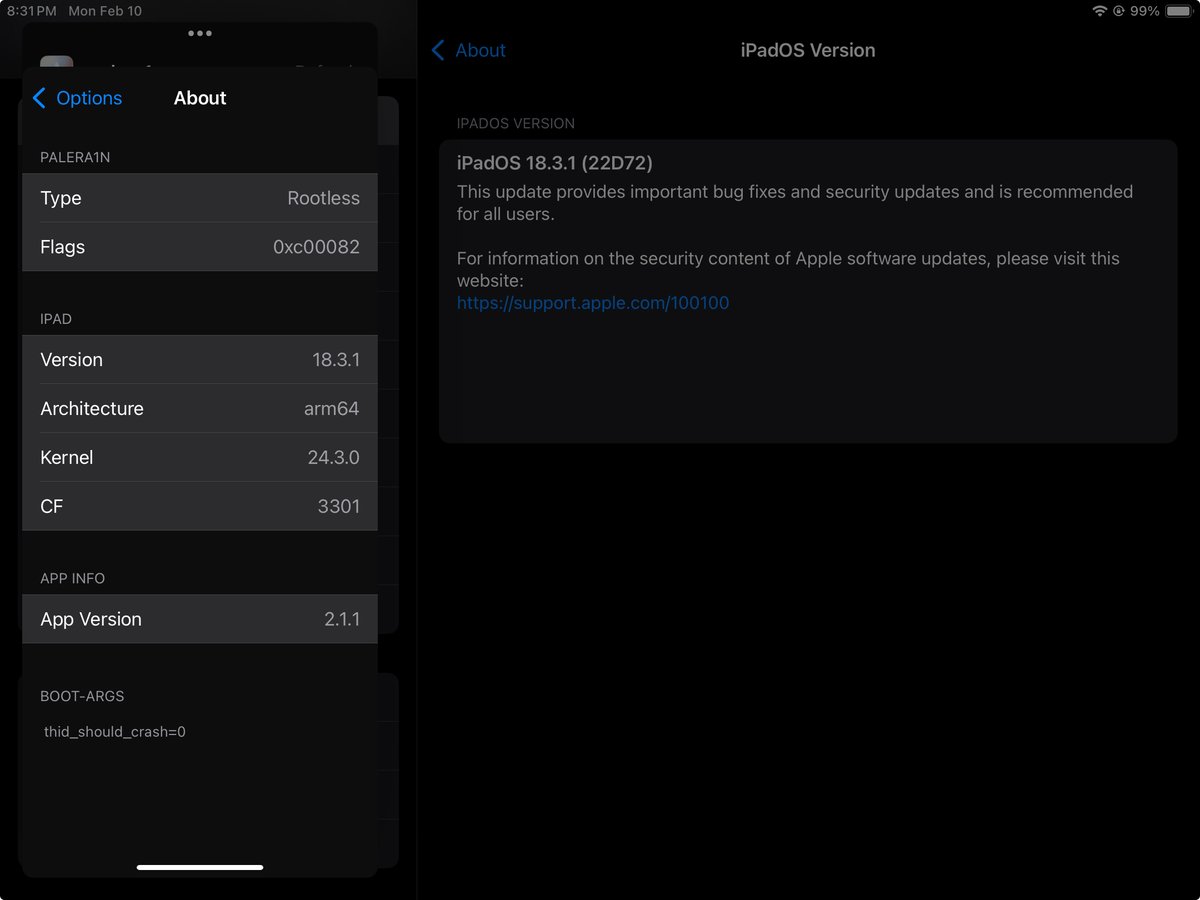Tap the 99% battery indicator

(1161, 11)
